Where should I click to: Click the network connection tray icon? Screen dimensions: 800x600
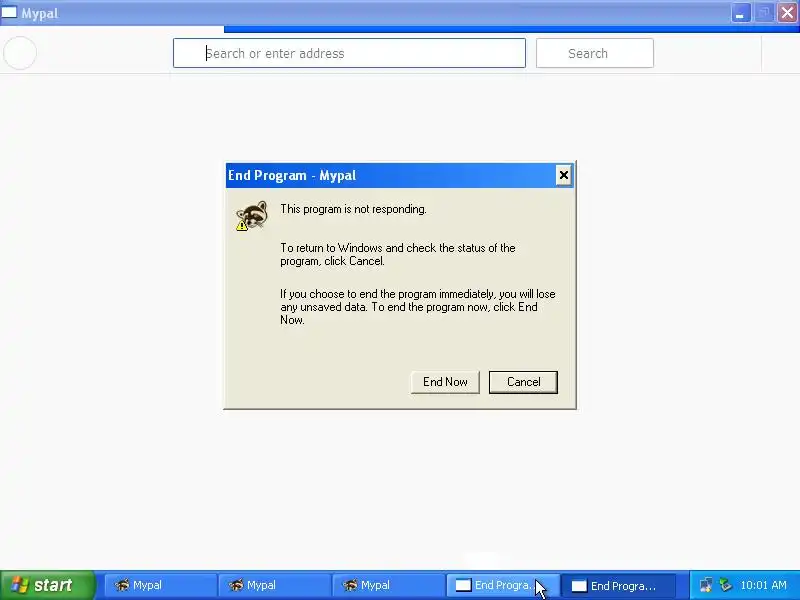click(x=706, y=585)
